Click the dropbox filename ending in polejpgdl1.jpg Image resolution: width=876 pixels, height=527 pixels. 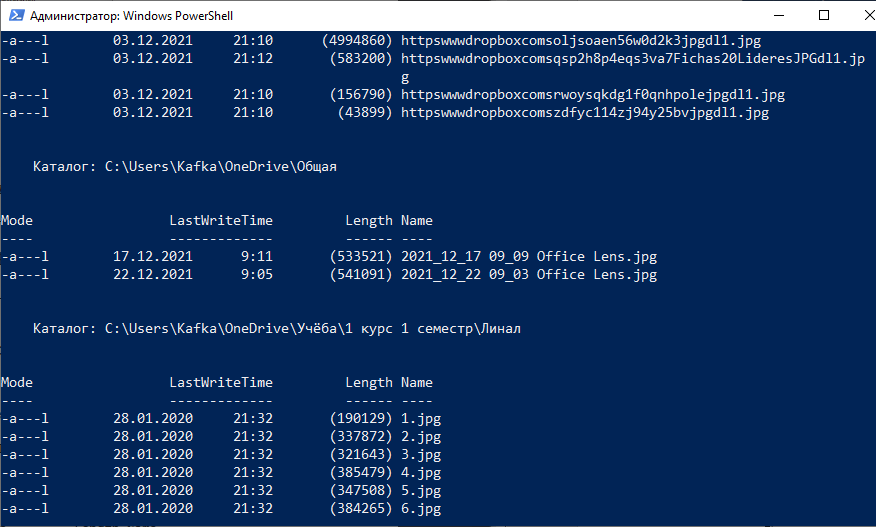[593, 94]
